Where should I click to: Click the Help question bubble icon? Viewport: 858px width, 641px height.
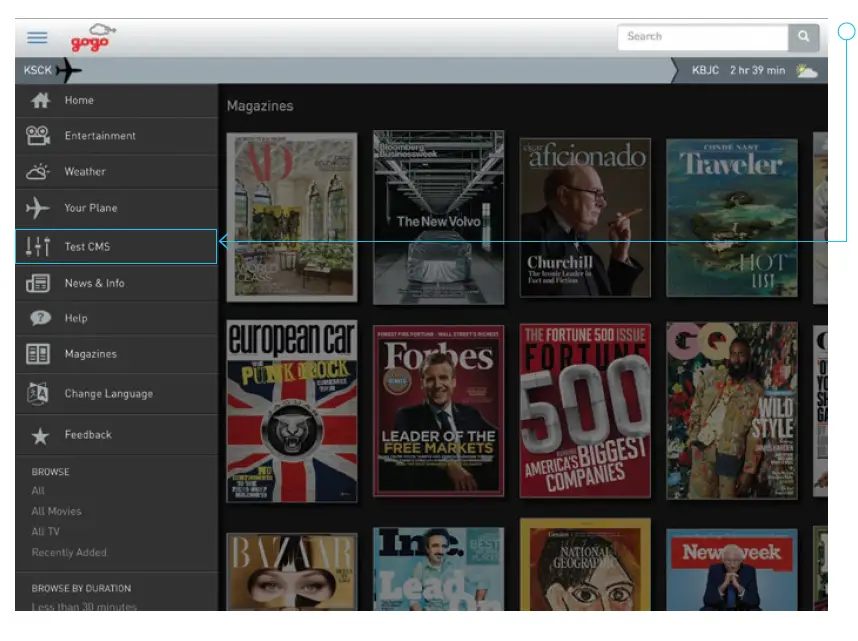click(40, 318)
